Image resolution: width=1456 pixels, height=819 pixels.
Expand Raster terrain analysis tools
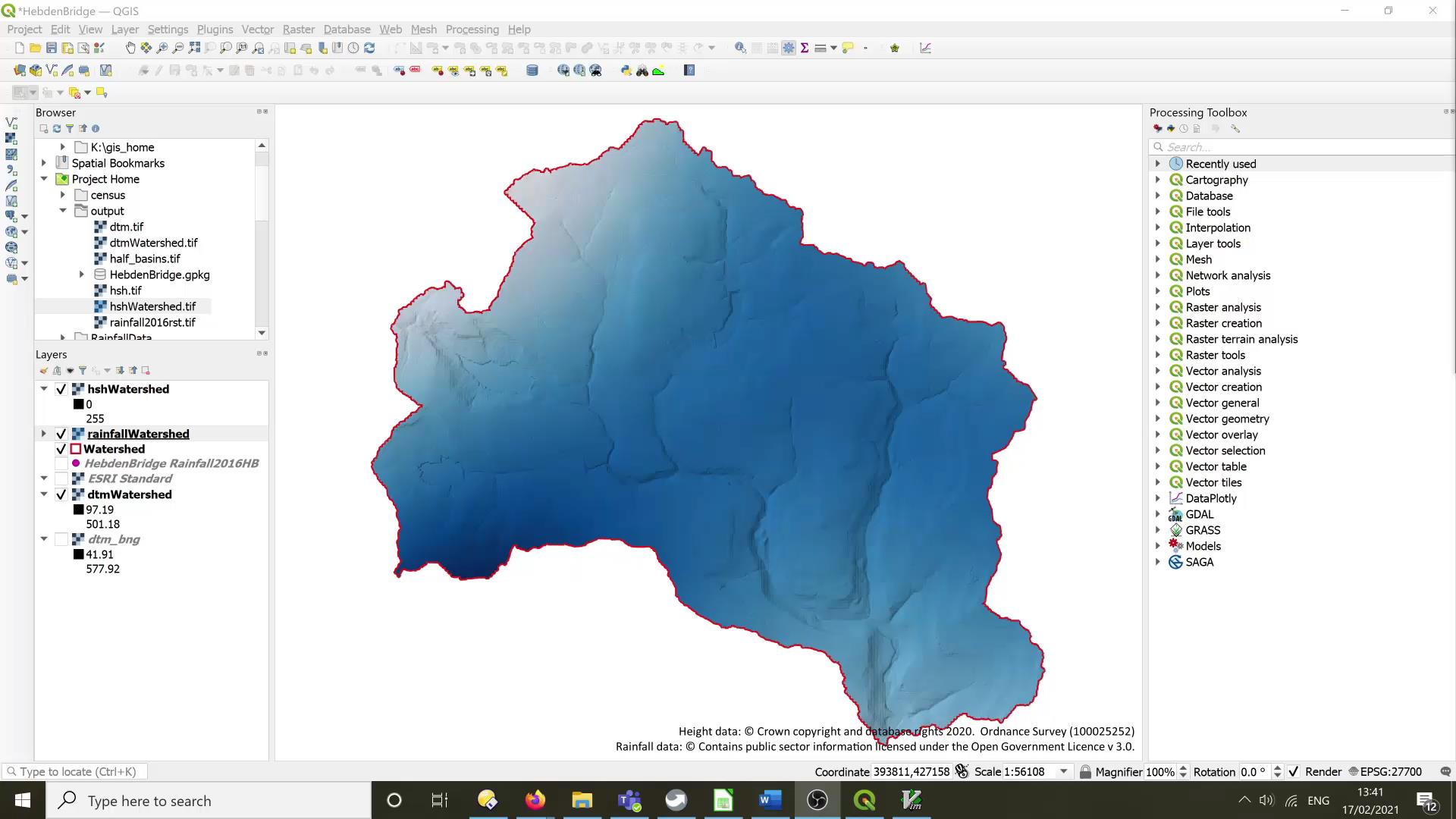[x=1158, y=339]
